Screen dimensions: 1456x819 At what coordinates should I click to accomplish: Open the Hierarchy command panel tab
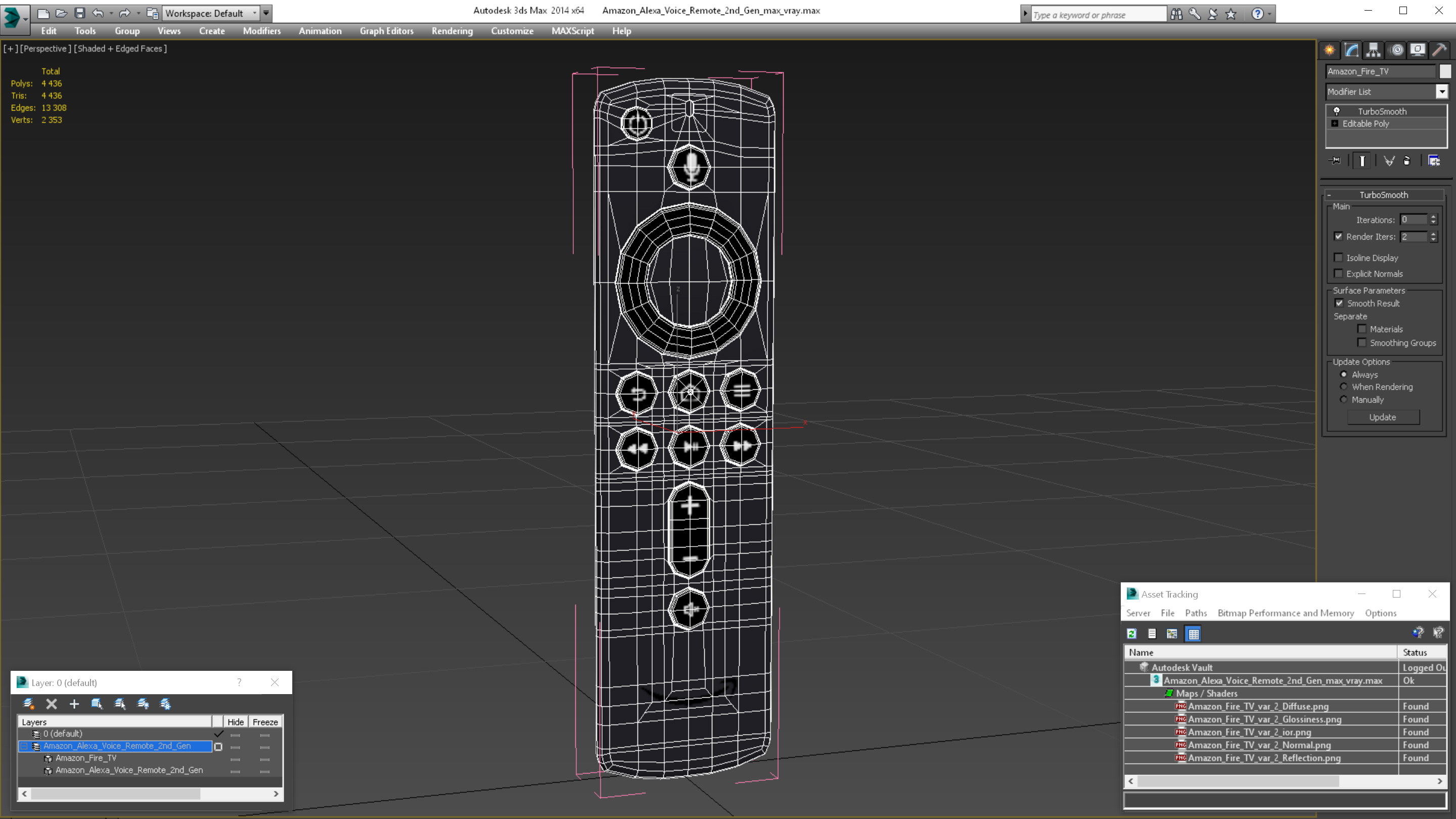[x=1374, y=50]
